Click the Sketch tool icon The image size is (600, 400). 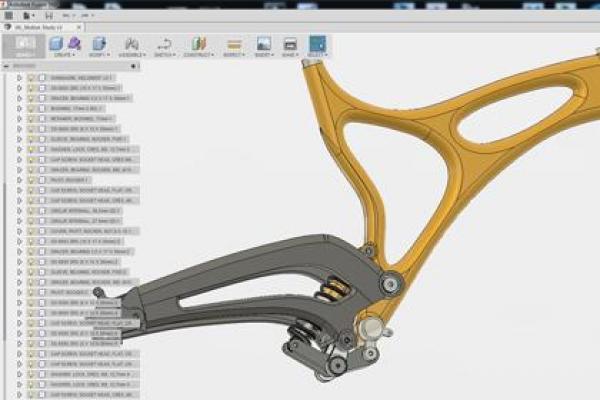click(164, 45)
